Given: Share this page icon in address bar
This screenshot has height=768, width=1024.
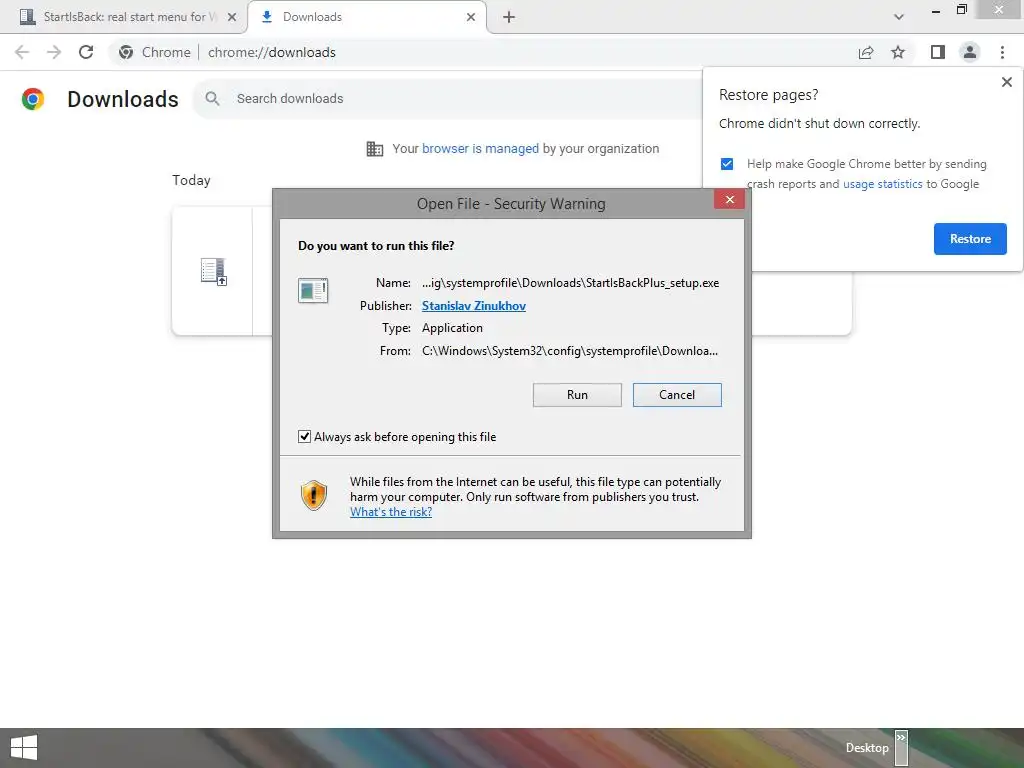Looking at the screenshot, I should (x=866, y=52).
